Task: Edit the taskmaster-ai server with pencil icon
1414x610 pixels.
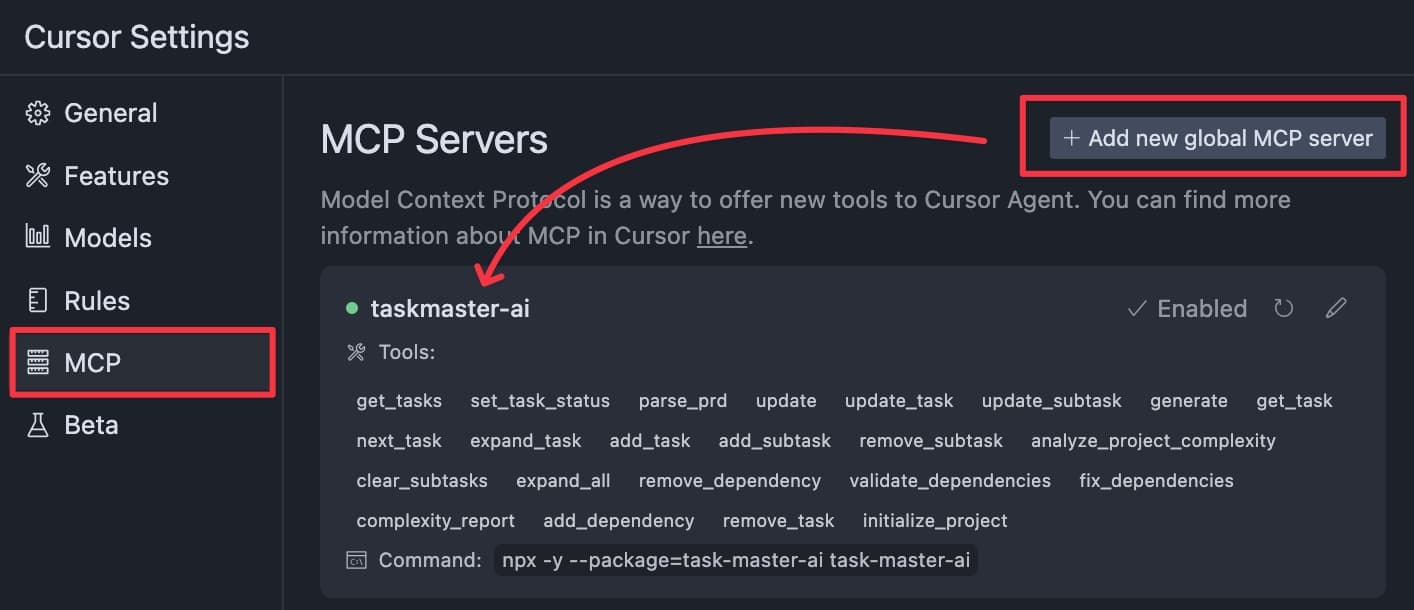Action: pos(1336,308)
